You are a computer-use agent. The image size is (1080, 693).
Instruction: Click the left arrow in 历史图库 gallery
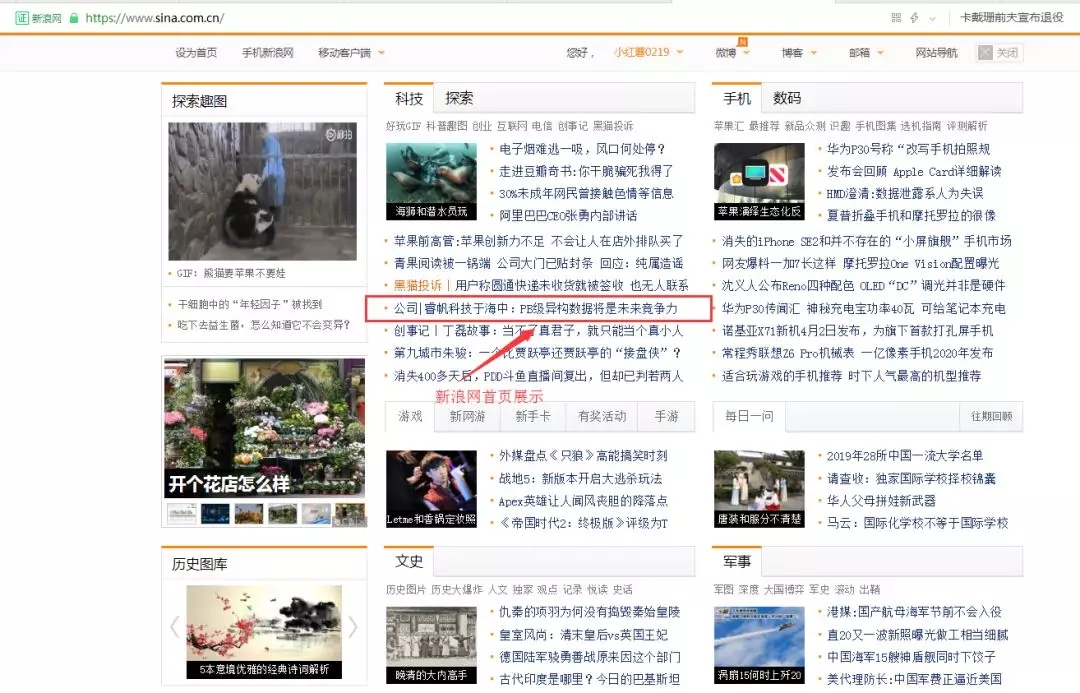point(174,627)
